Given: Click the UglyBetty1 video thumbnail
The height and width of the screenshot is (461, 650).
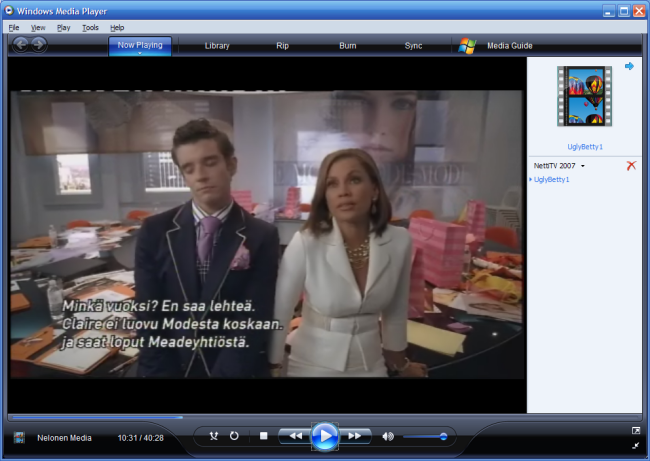Looking at the screenshot, I should (x=585, y=96).
